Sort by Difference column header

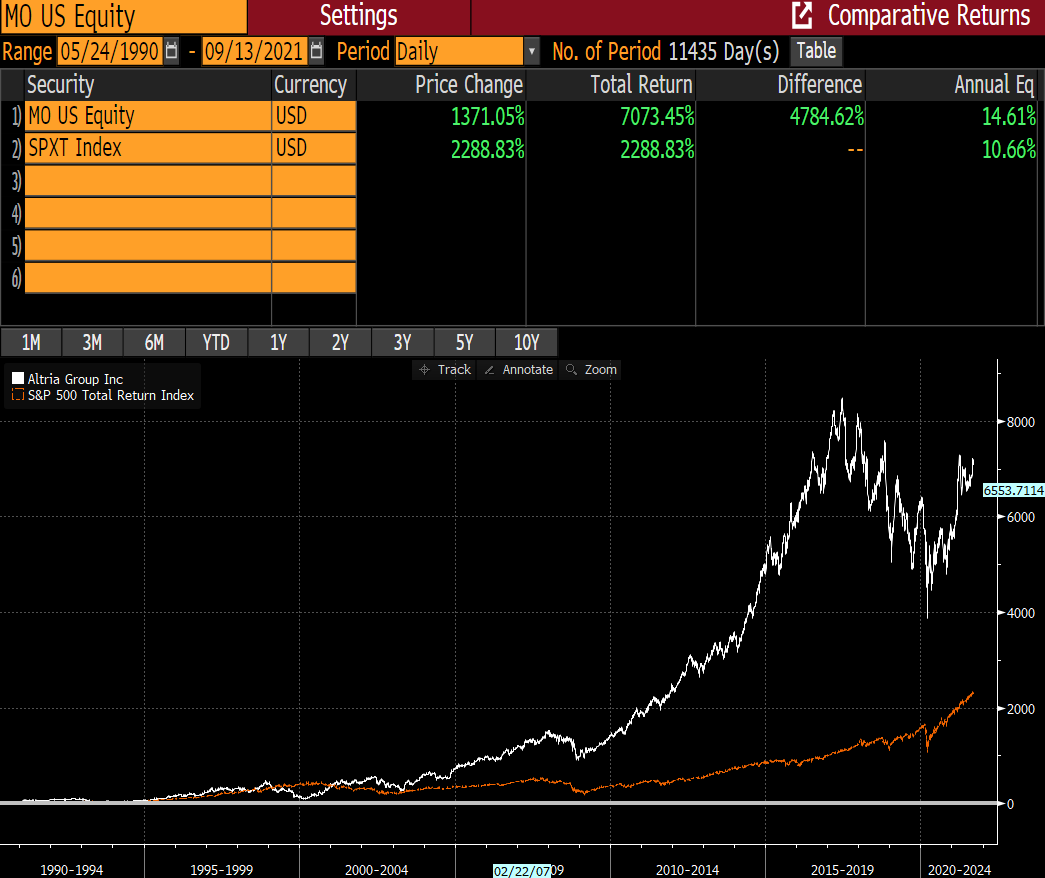click(780, 85)
